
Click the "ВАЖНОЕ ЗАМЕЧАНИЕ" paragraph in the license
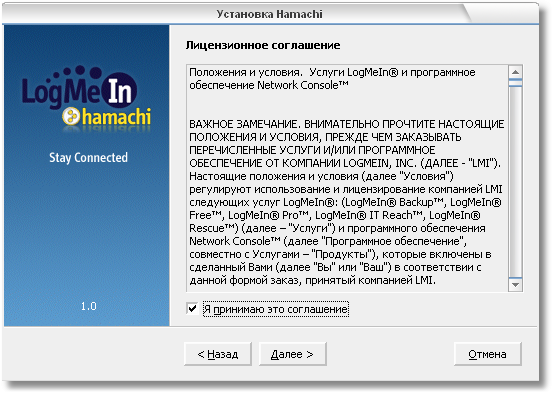click(347, 202)
